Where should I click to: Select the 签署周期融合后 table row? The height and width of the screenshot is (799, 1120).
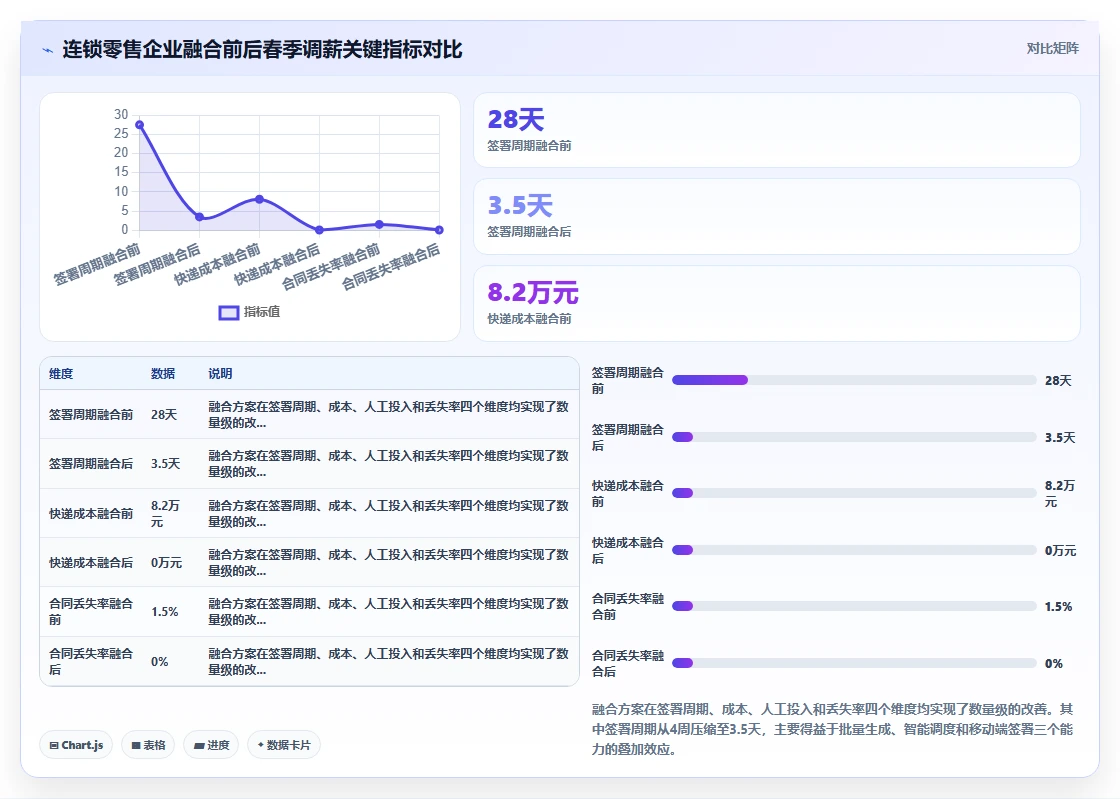(x=309, y=463)
